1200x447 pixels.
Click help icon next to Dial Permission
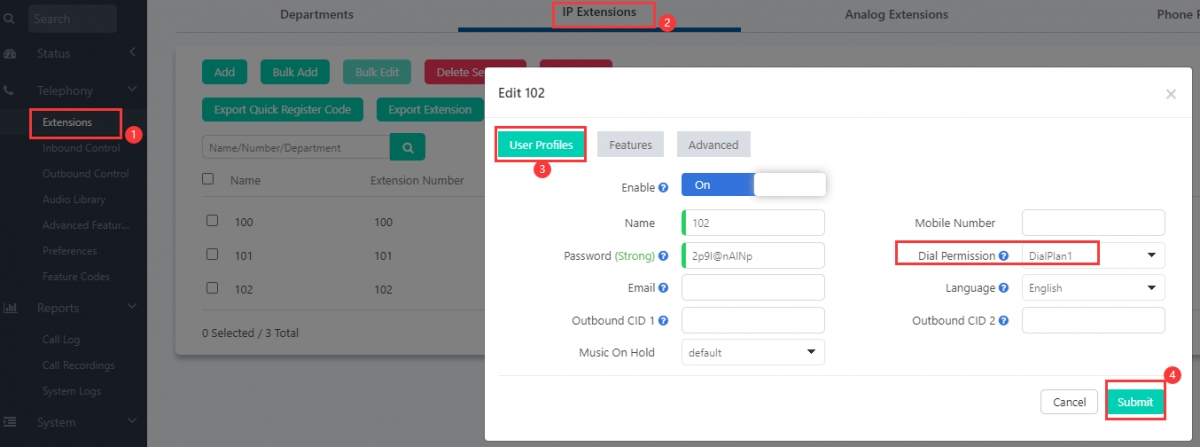click(x=1003, y=256)
